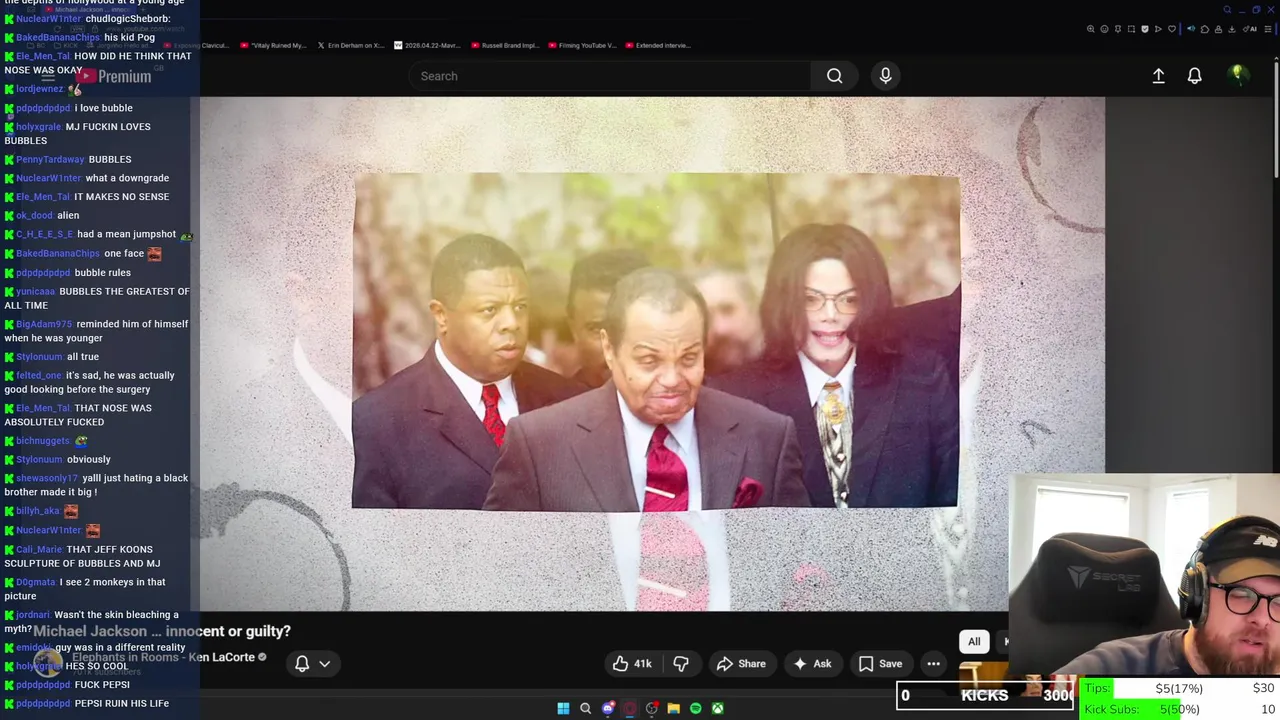The height and width of the screenshot is (720, 1280).
Task: Switch to the '2026.04.22-Mavr...' tab
Action: pos(428,45)
